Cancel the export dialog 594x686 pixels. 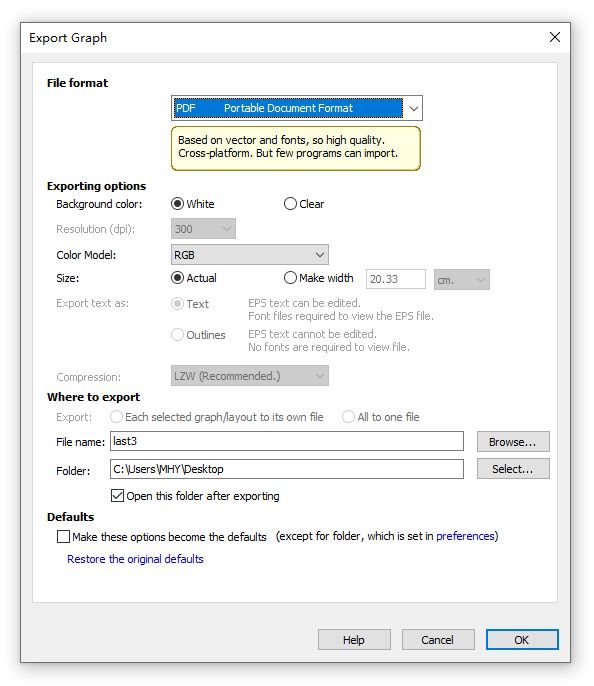tap(438, 640)
